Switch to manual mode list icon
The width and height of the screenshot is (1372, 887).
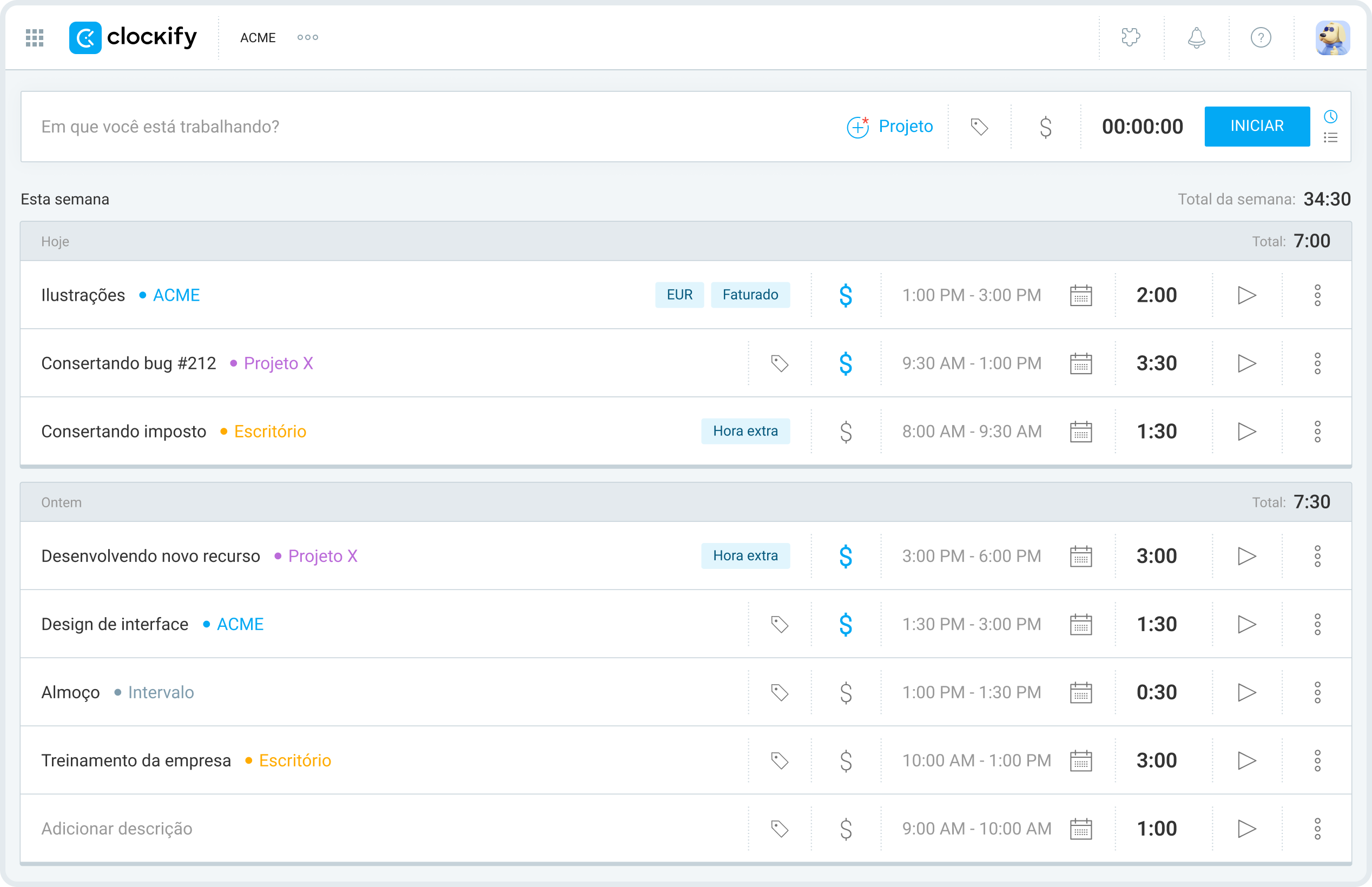[x=1330, y=138]
